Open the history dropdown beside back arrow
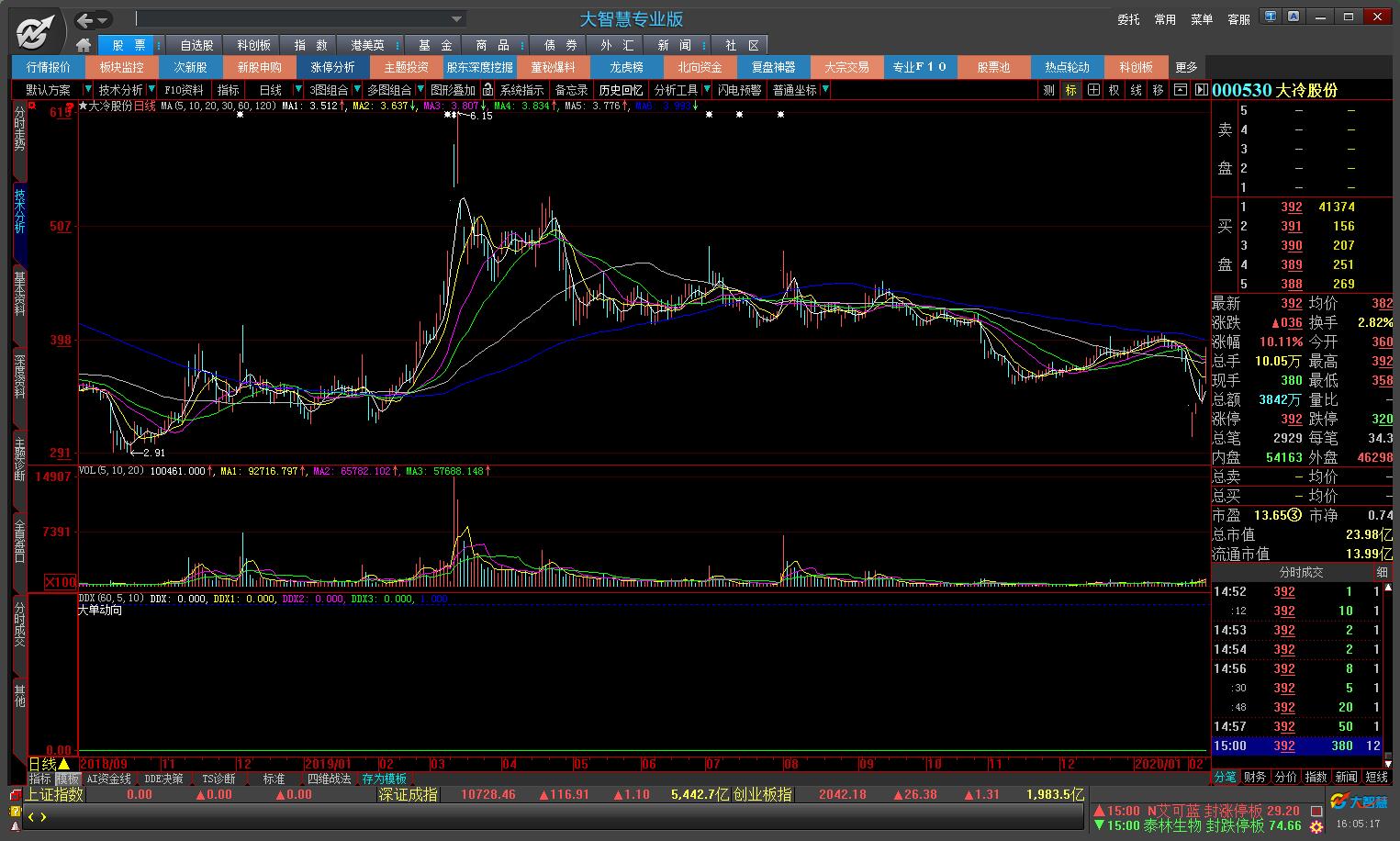This screenshot has height=841, width=1400. coord(103,20)
